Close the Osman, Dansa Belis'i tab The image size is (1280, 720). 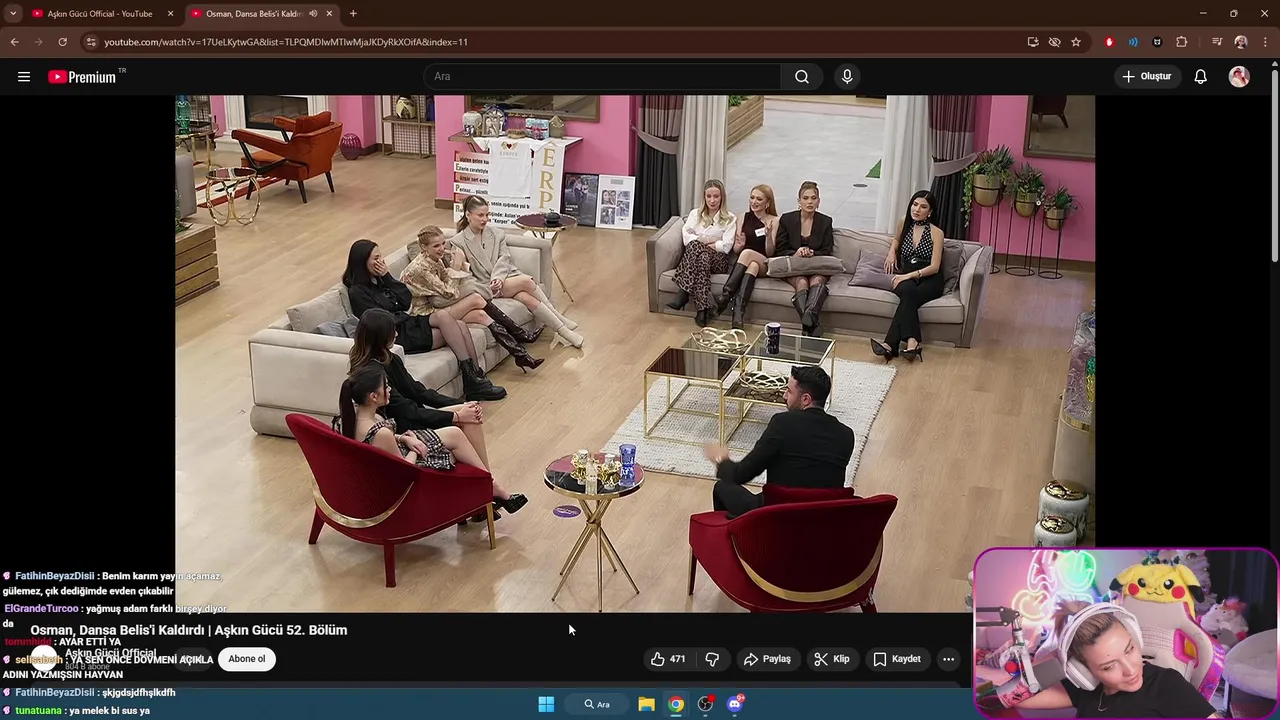[x=329, y=14]
